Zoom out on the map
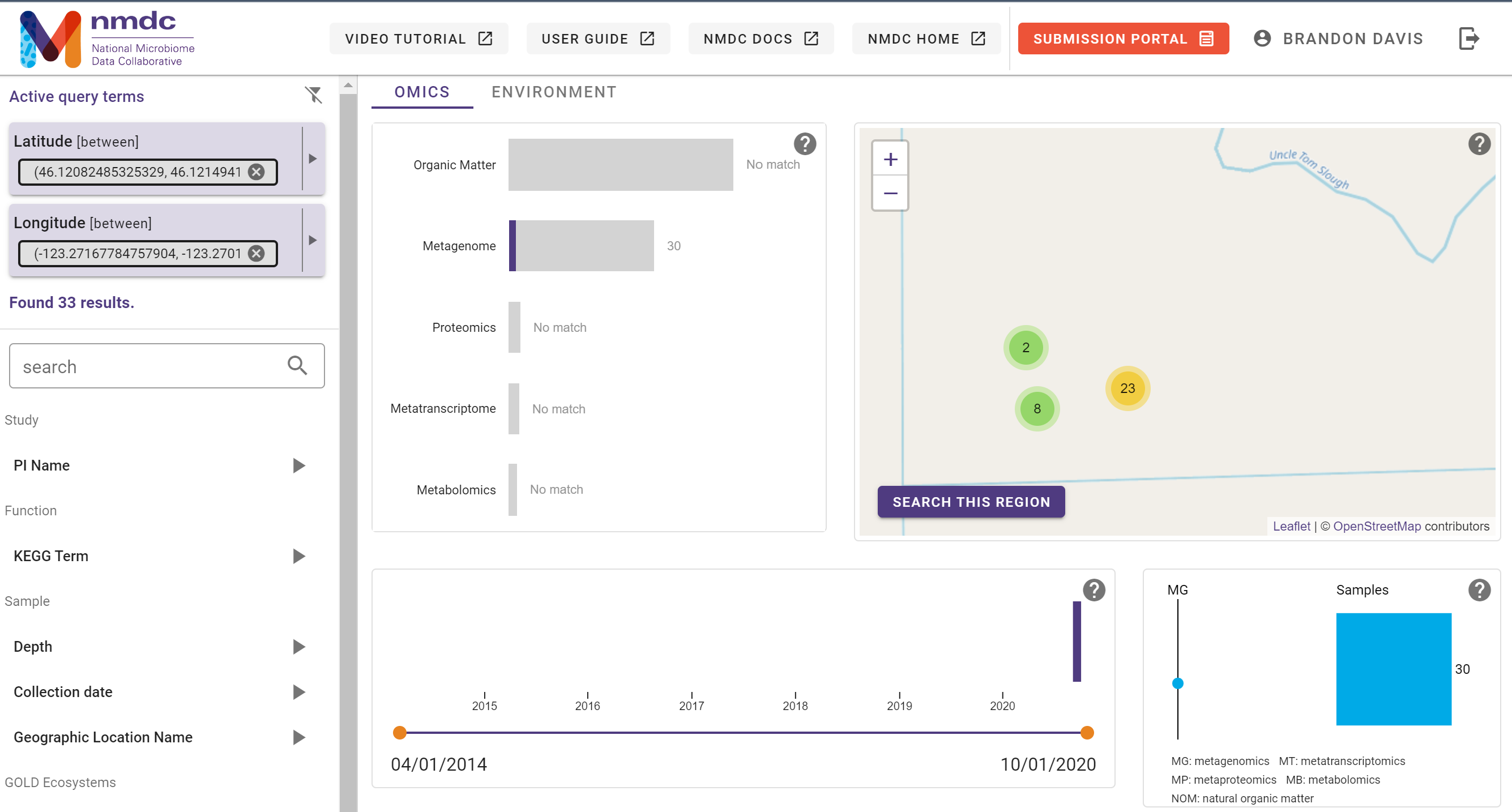The width and height of the screenshot is (1512, 812). pos(889,193)
